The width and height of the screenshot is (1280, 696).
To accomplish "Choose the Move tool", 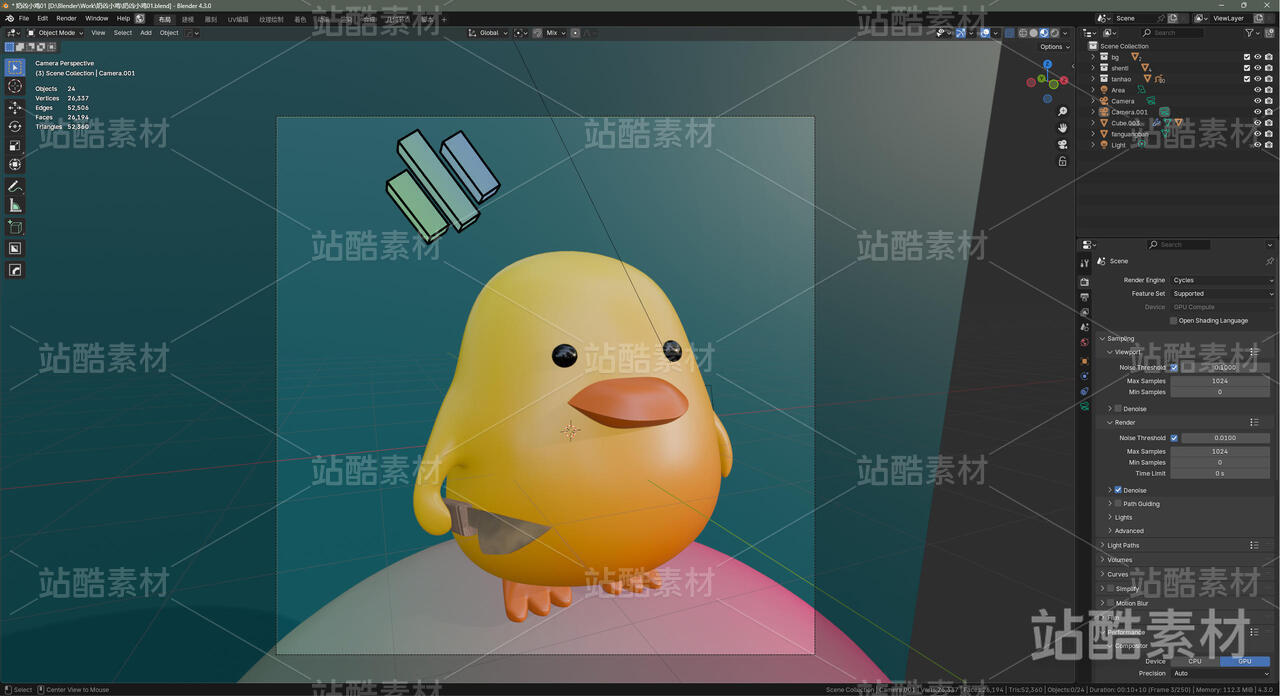I will [x=15, y=107].
